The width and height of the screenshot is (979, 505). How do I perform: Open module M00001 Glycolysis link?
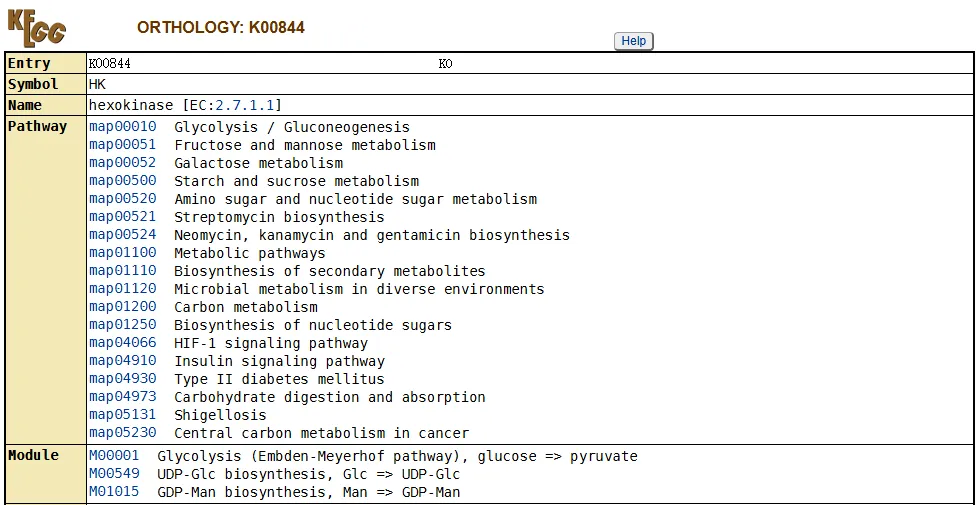coord(114,456)
